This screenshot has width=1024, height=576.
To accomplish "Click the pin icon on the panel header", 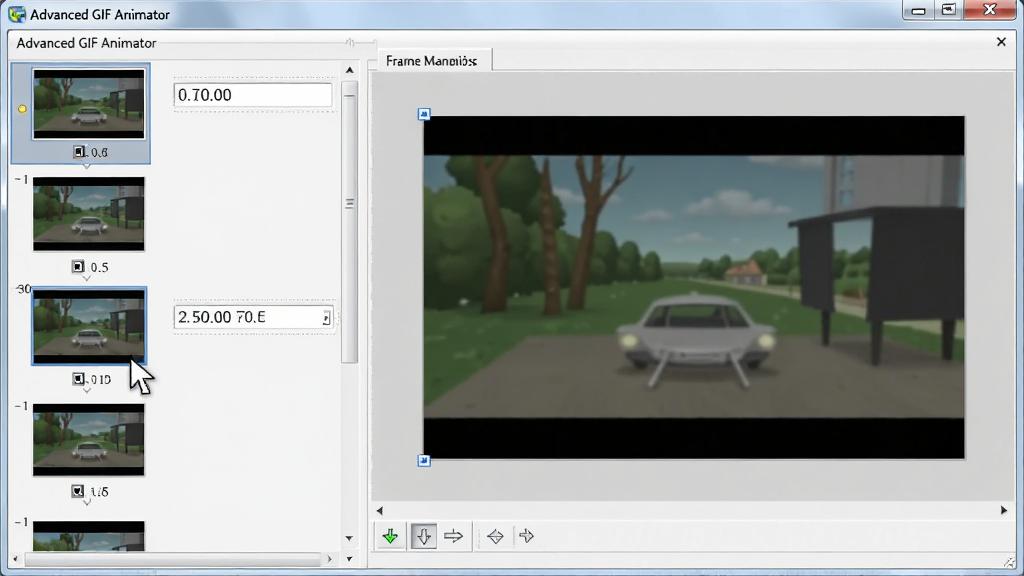I will pyautogui.click(x=350, y=42).
